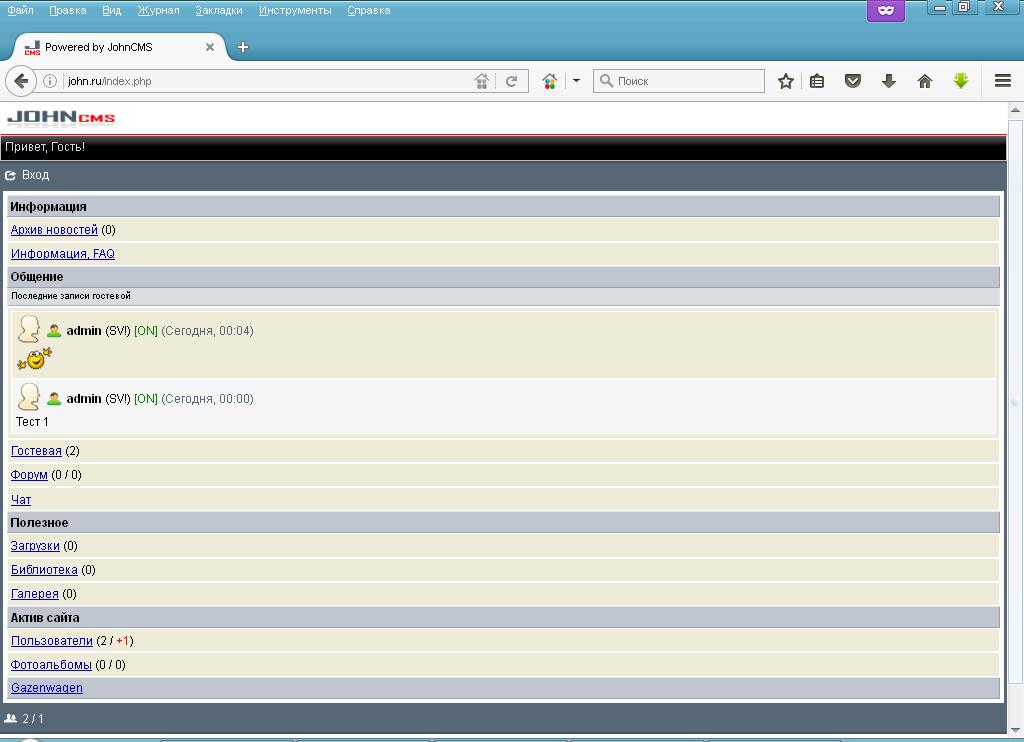Click the green download arrow extension icon
1024x742 pixels.
(961, 81)
